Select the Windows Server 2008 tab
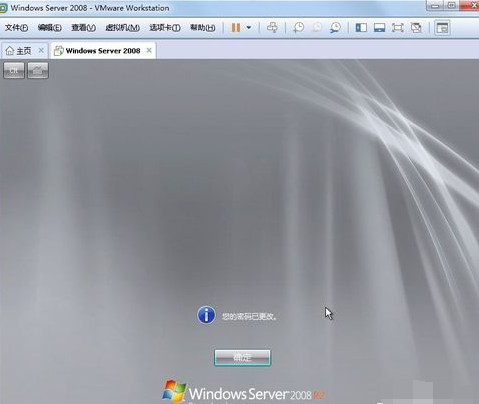Viewport: 479px width, 404px height. [103, 51]
